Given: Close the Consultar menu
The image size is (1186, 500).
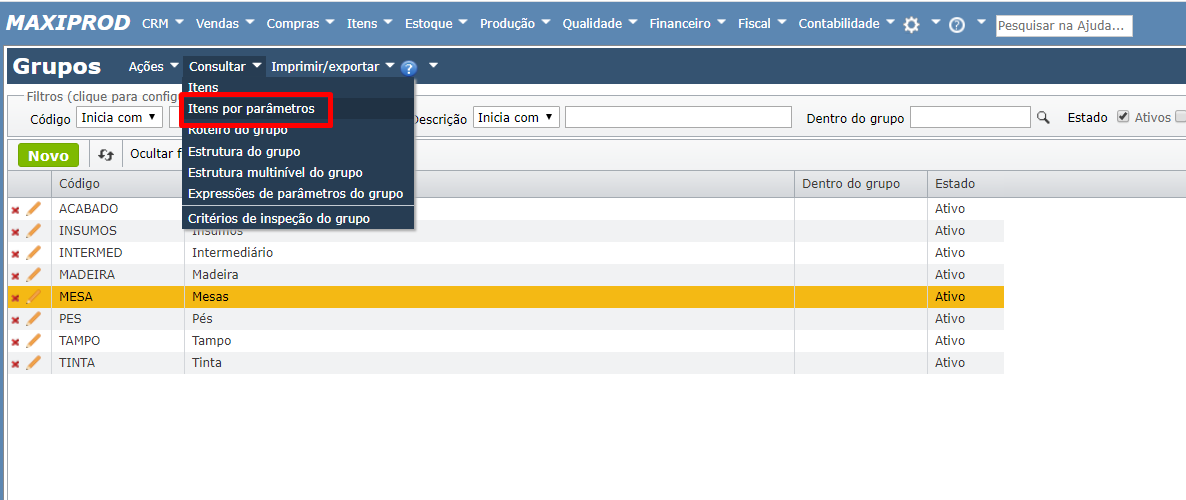Looking at the screenshot, I should [x=225, y=67].
